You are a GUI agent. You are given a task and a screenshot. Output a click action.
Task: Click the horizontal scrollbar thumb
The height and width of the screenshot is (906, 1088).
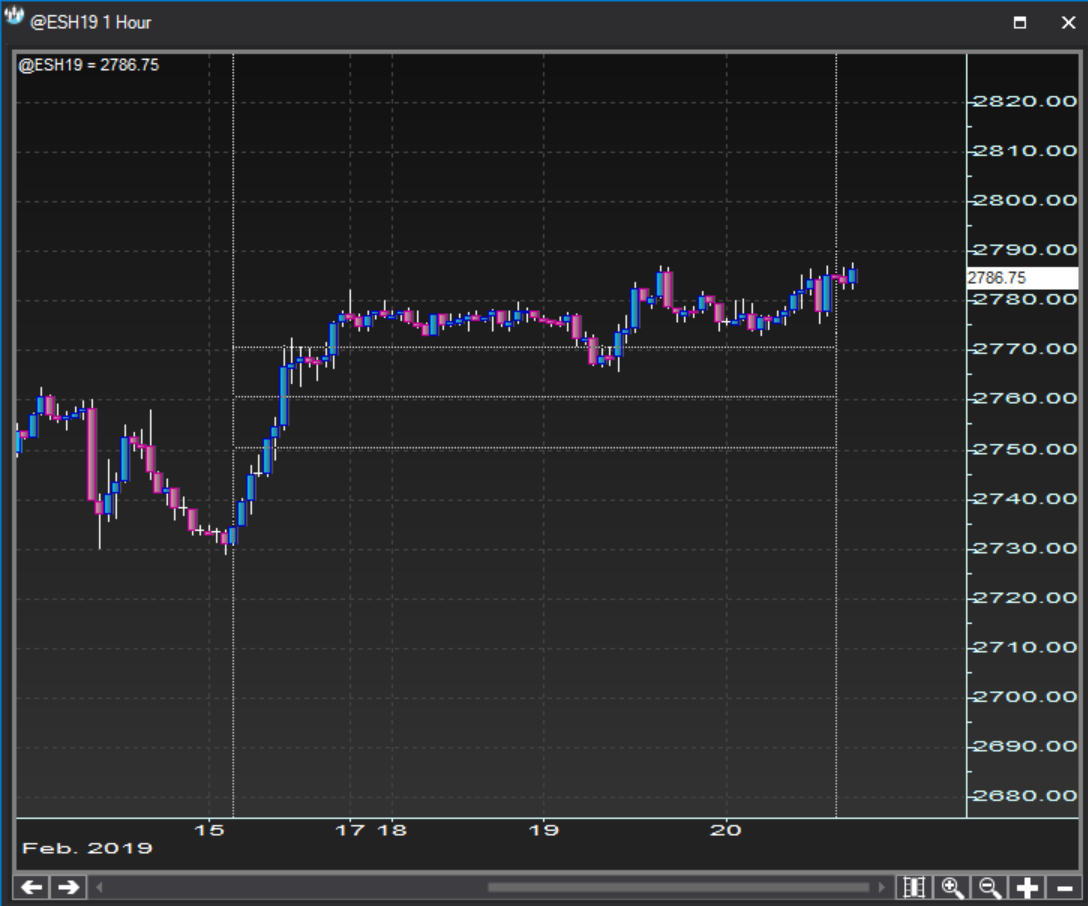pyautogui.click(x=678, y=887)
